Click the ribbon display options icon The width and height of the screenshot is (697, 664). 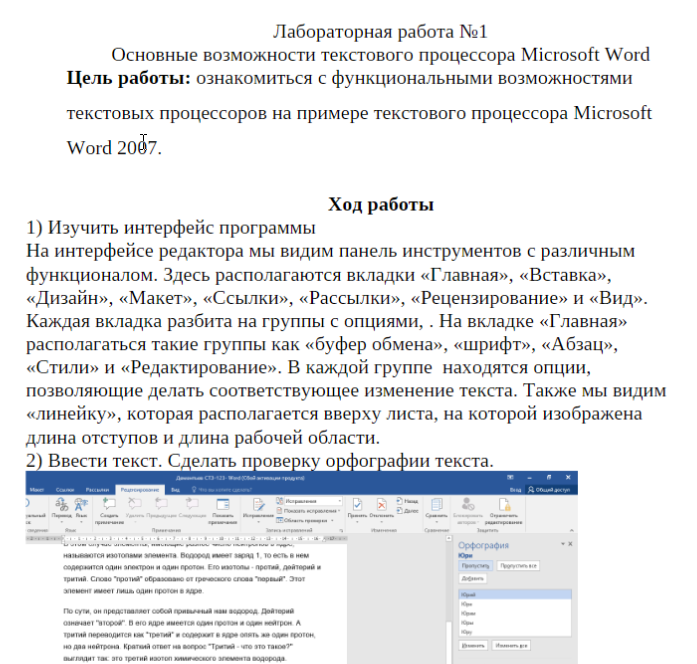coord(510,477)
